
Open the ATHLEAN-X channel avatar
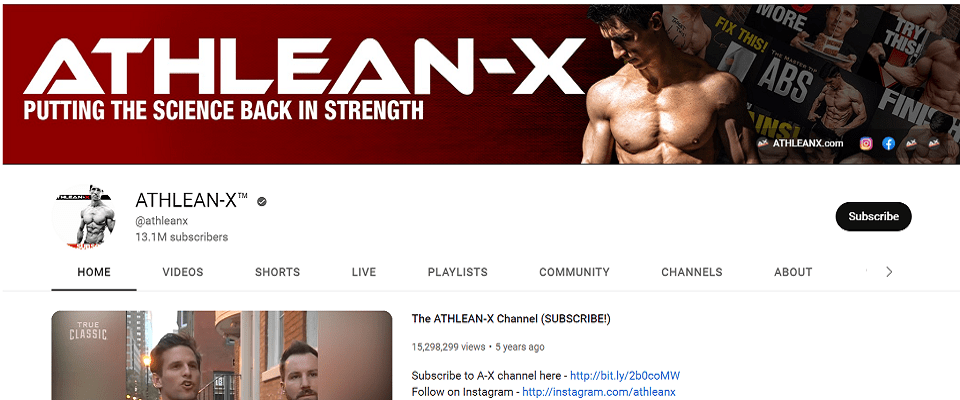click(86, 216)
